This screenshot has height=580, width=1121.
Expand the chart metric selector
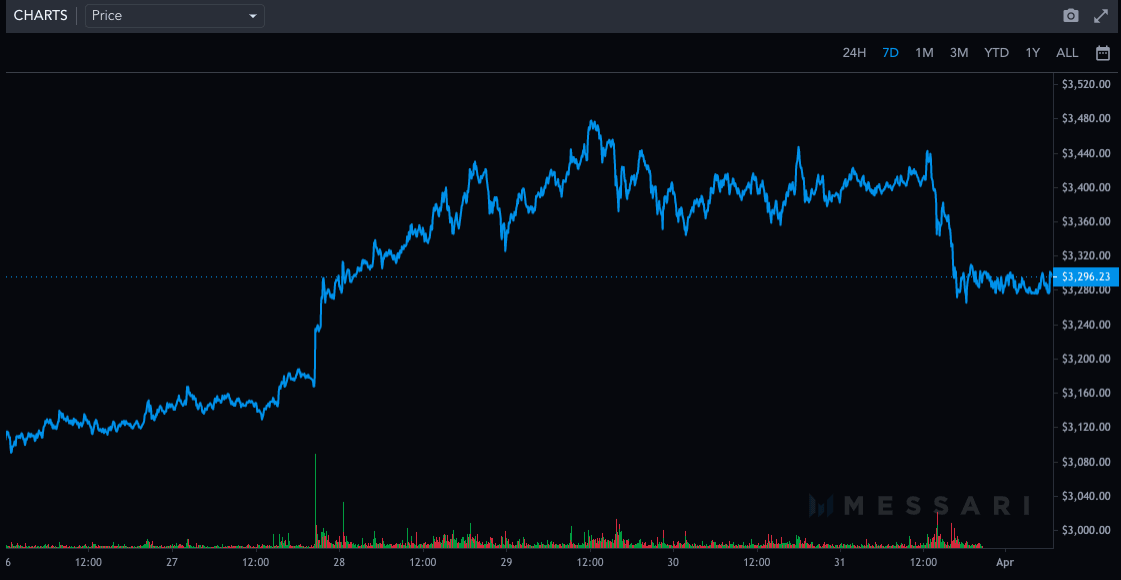(175, 16)
